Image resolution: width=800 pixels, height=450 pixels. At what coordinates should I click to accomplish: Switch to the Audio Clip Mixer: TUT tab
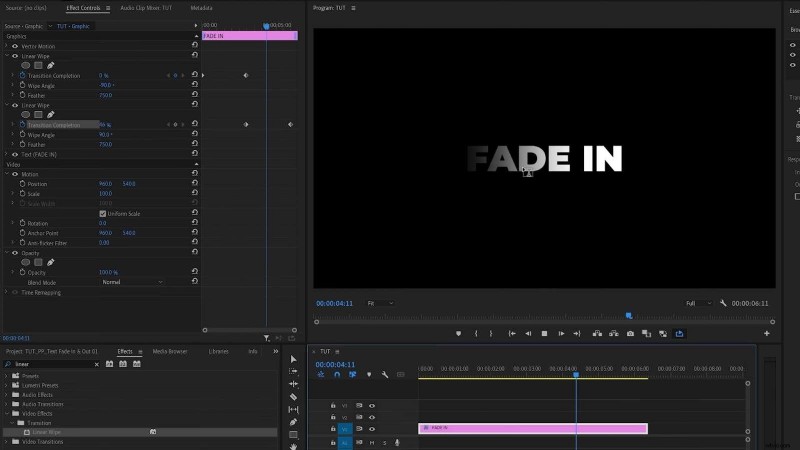point(146,8)
